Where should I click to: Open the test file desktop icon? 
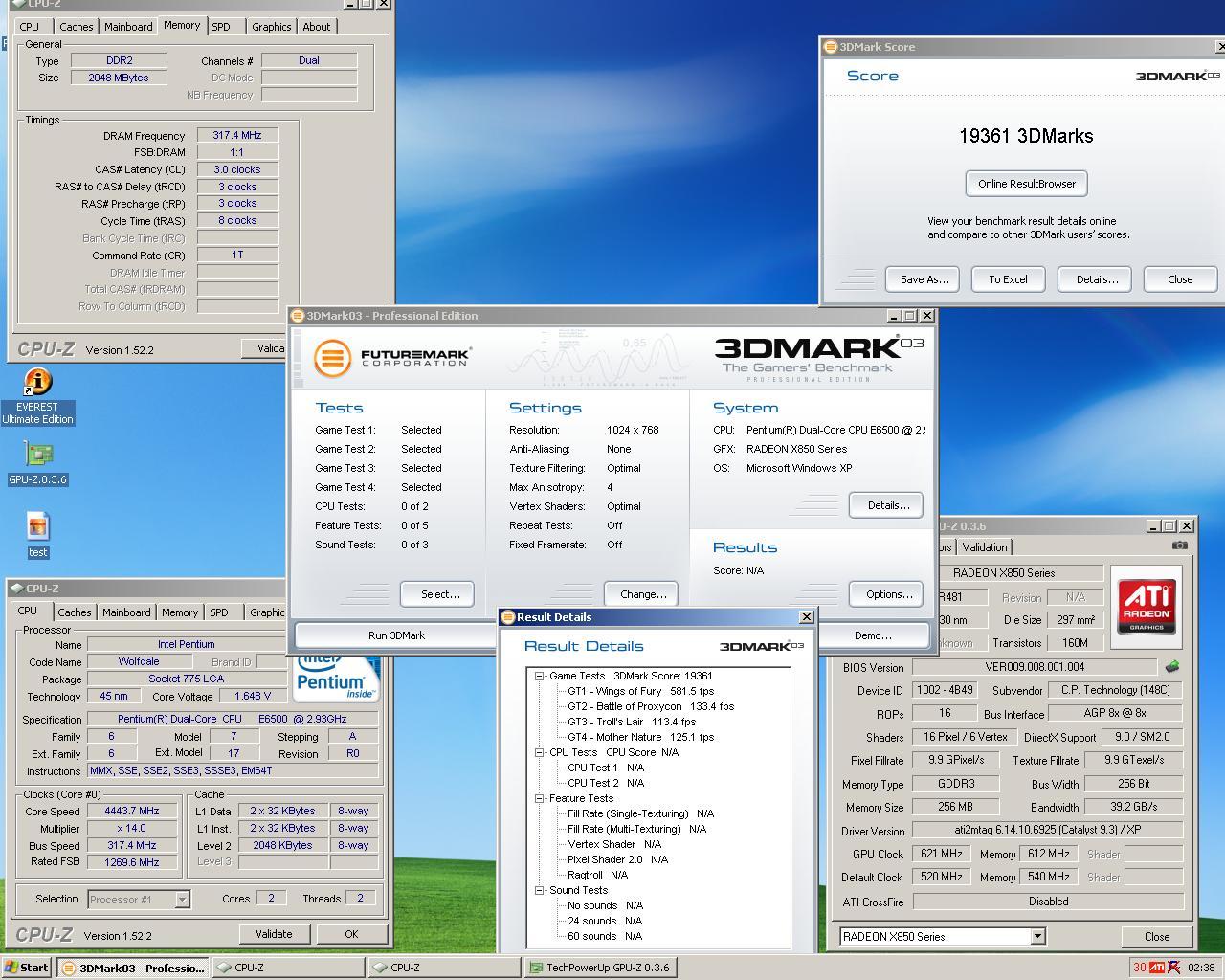tap(38, 535)
